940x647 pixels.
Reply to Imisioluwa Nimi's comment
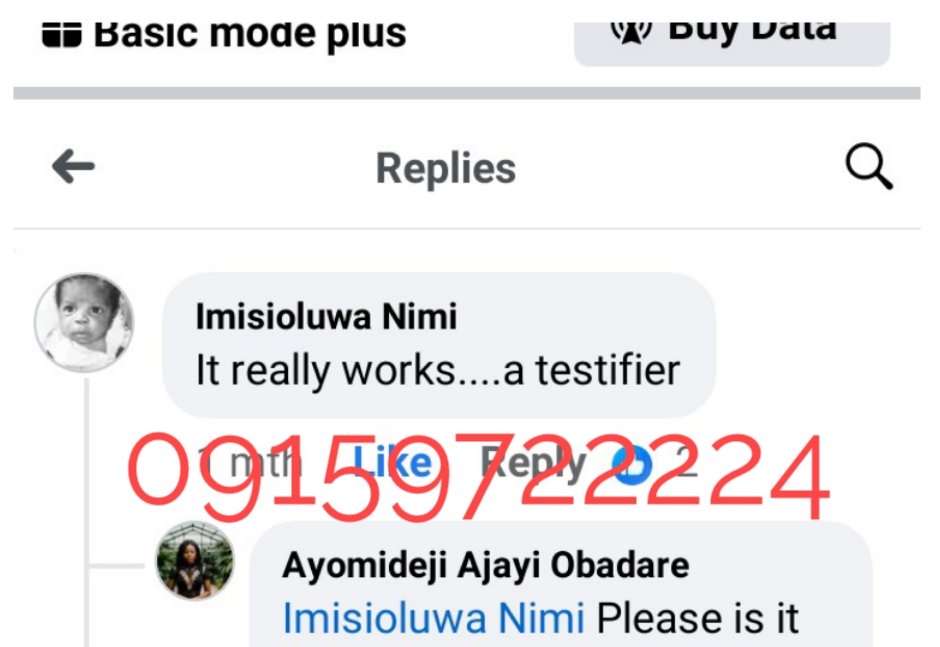[x=534, y=464]
